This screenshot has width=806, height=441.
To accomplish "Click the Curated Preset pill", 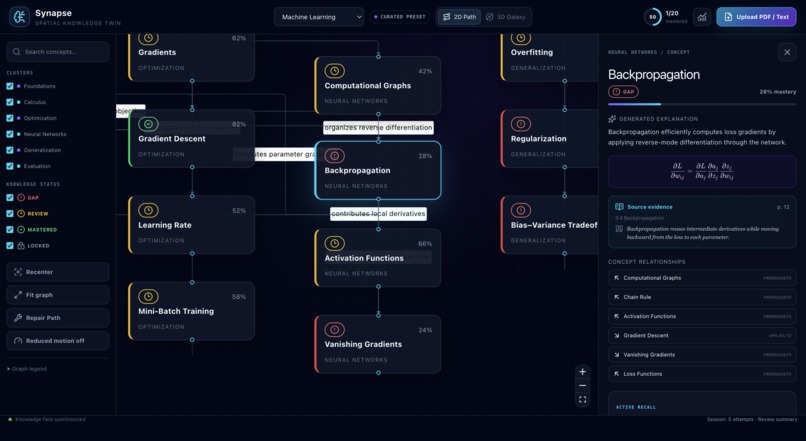I will point(399,17).
